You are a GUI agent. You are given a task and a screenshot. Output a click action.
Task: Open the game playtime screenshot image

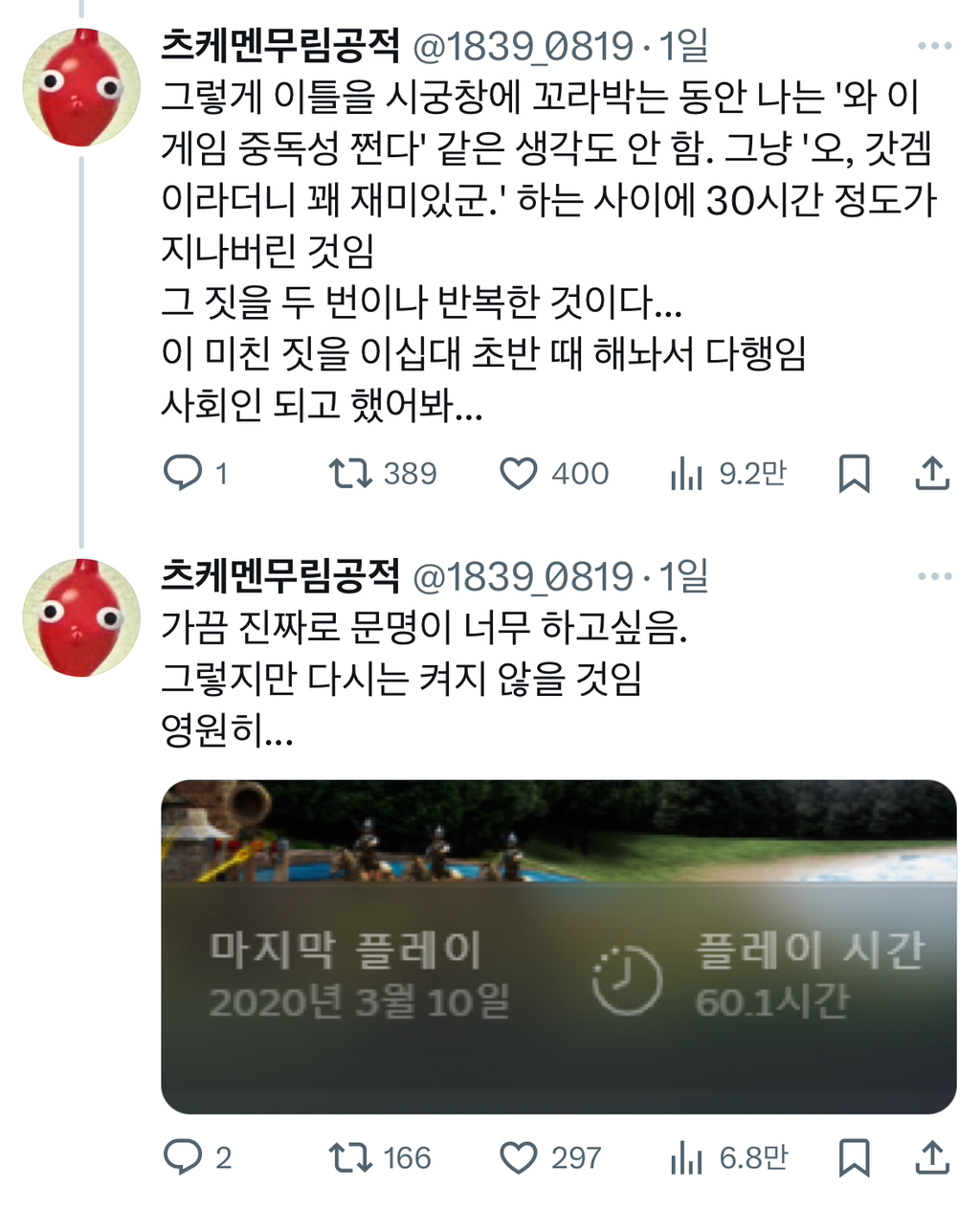click(x=559, y=947)
